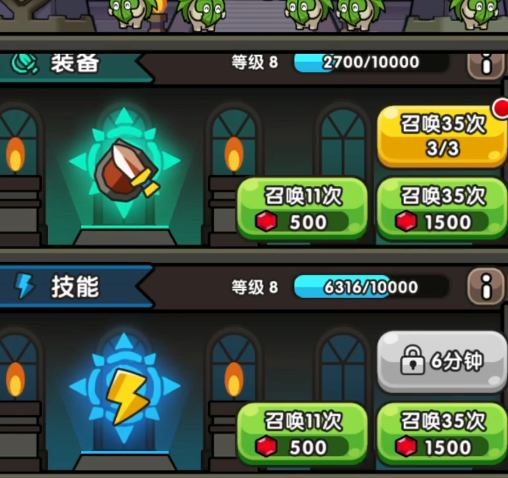Screen dimensions: 508x478
Task: Summon equipment 11 times for 500
Action: 302,208
